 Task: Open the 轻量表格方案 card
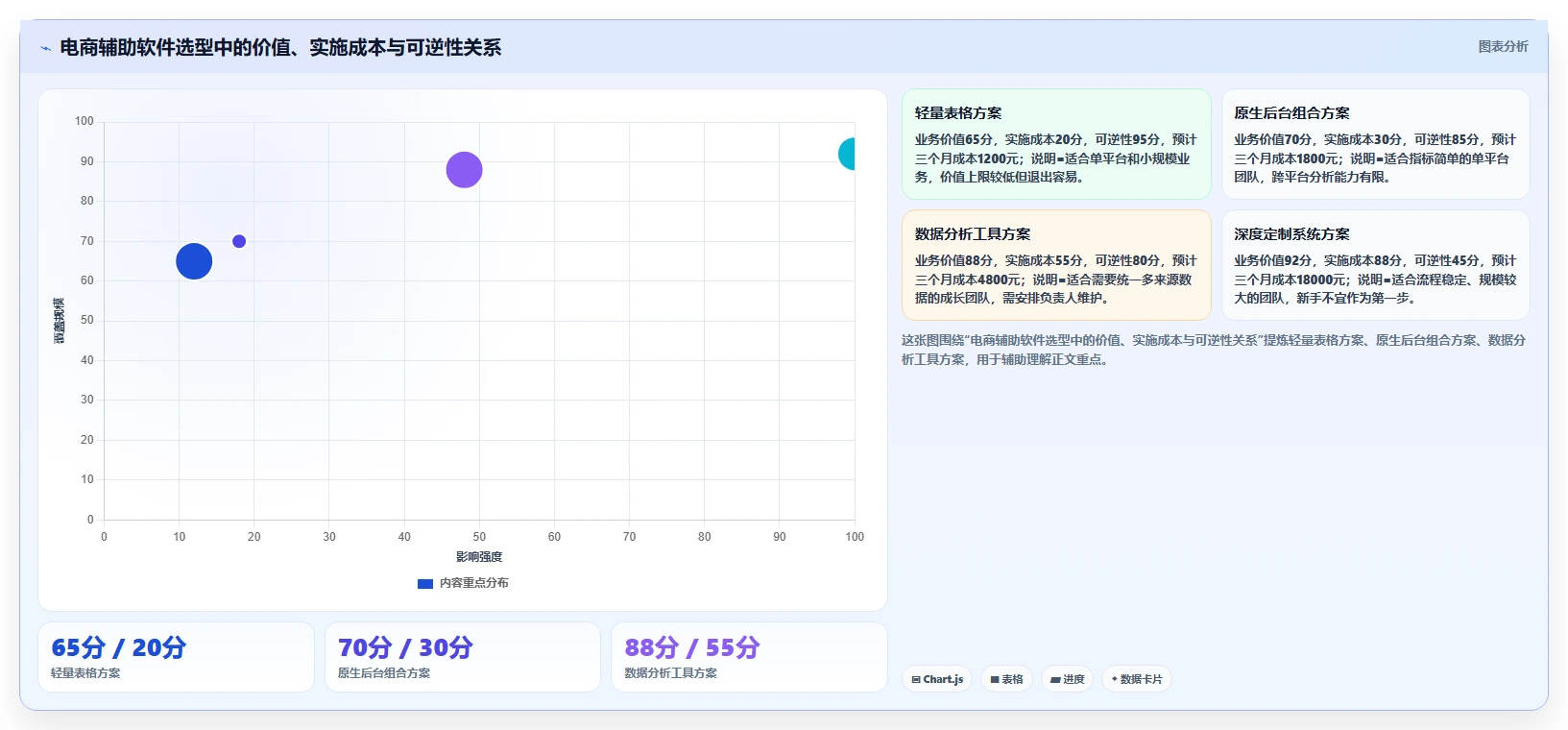(x=1056, y=144)
